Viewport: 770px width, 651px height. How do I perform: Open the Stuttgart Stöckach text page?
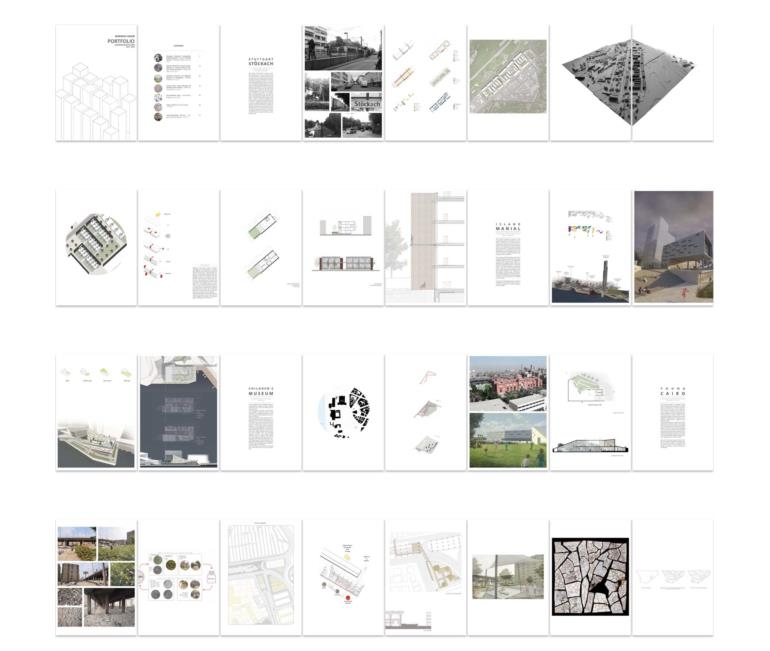tap(261, 83)
